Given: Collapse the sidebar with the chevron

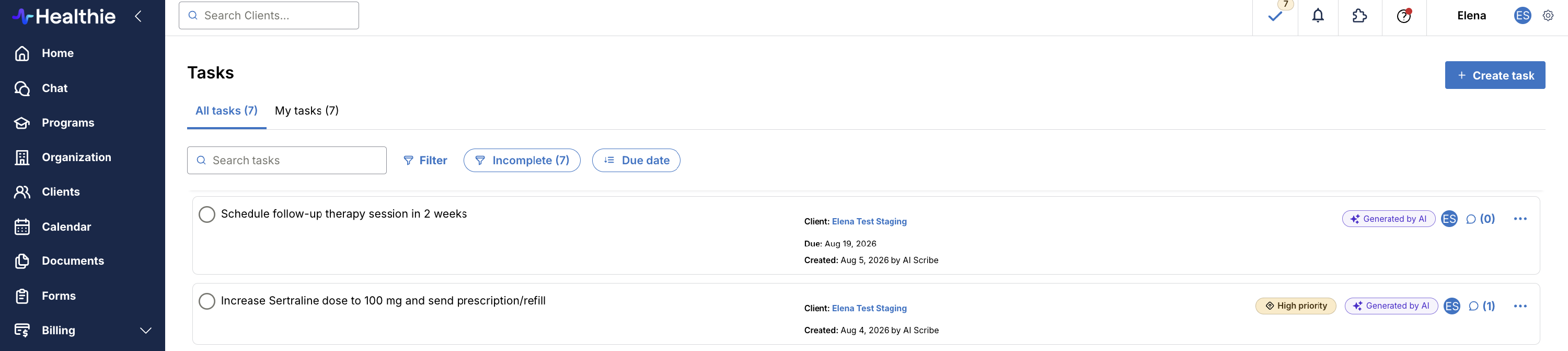Looking at the screenshot, I should [x=138, y=16].
